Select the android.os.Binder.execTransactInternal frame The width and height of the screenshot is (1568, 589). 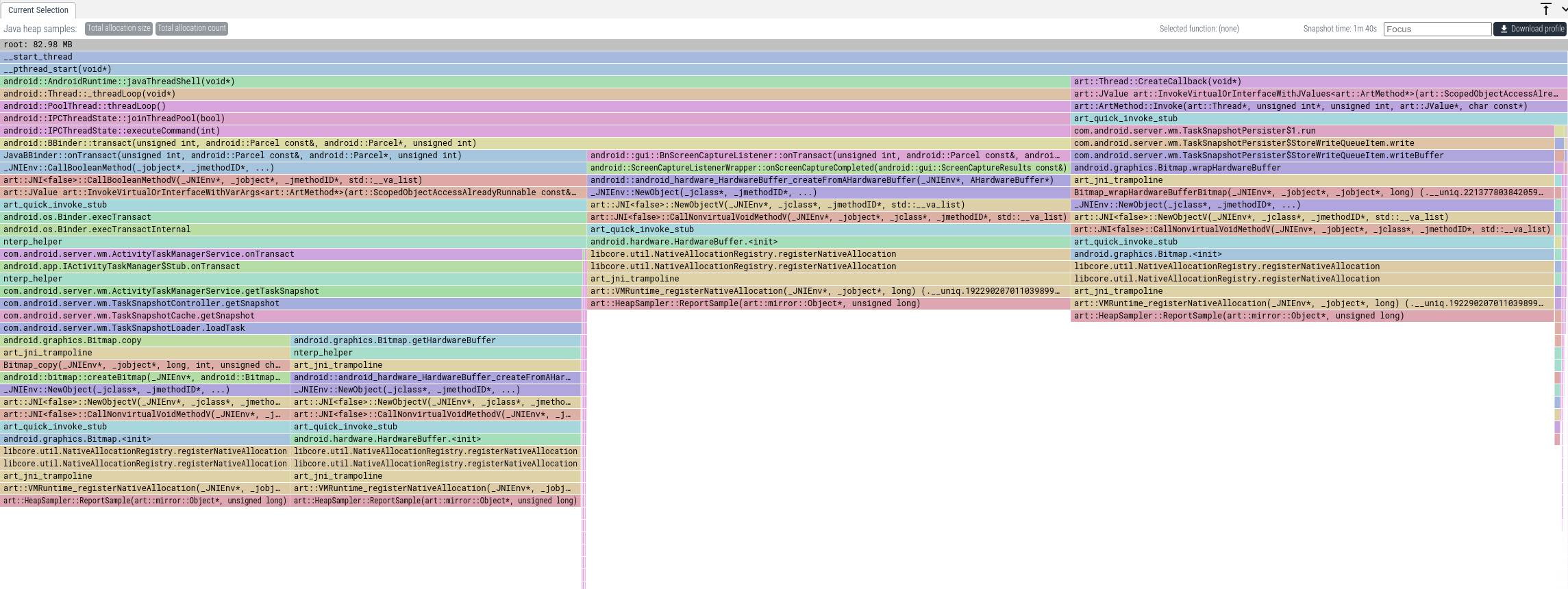(x=293, y=229)
